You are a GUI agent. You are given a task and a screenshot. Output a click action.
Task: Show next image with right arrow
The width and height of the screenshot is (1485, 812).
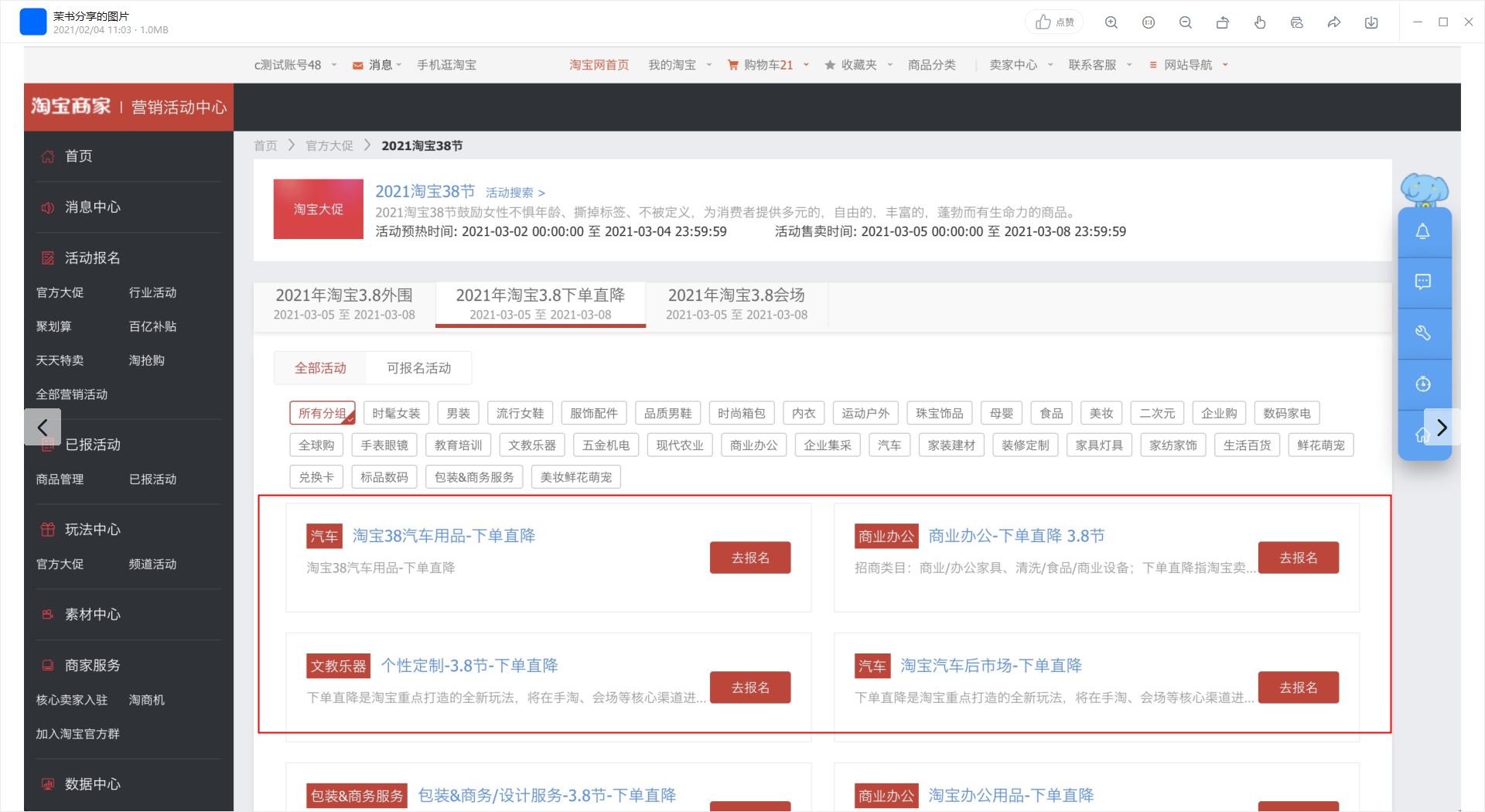click(1442, 428)
